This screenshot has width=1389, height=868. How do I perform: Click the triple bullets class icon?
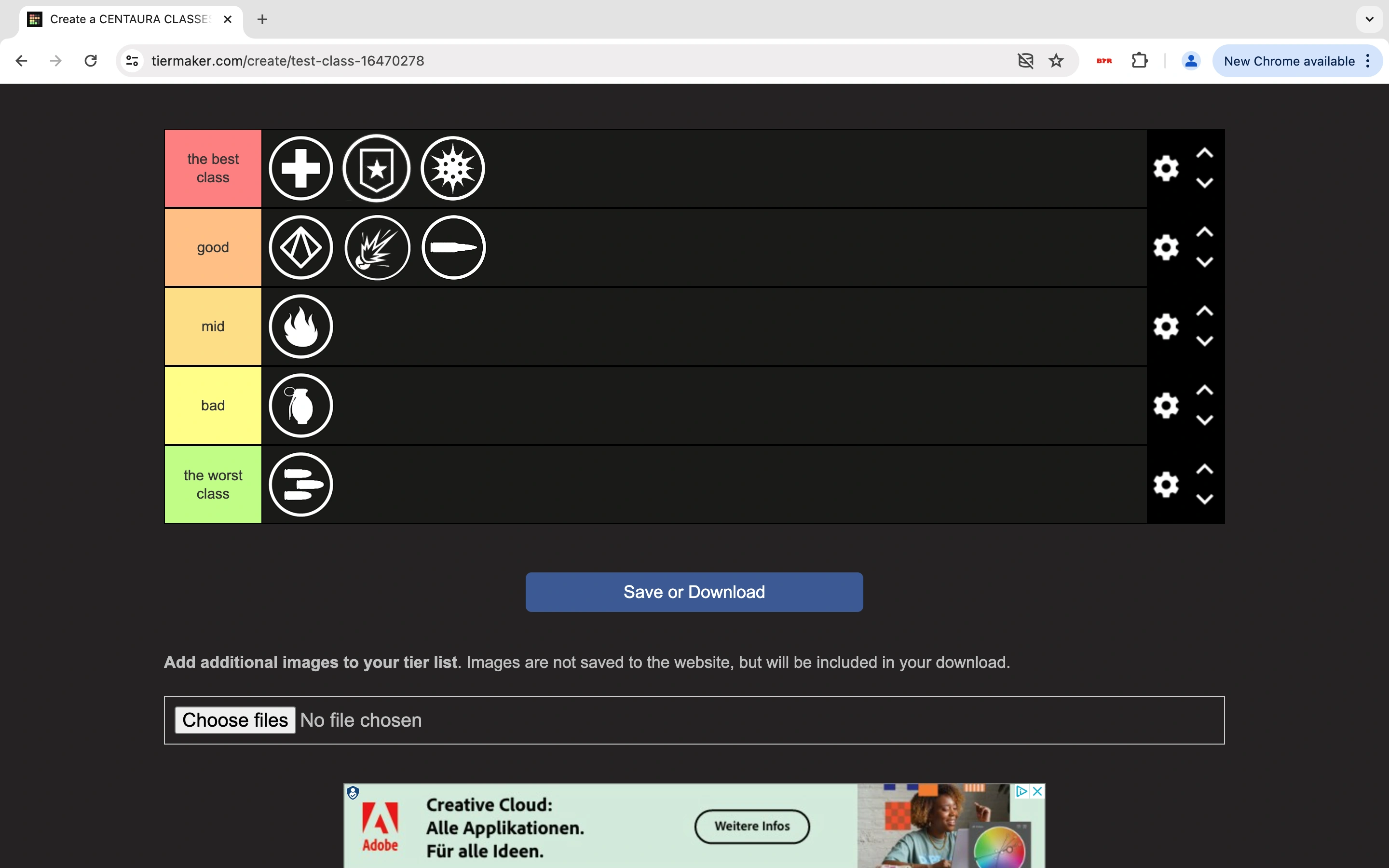coord(301,485)
